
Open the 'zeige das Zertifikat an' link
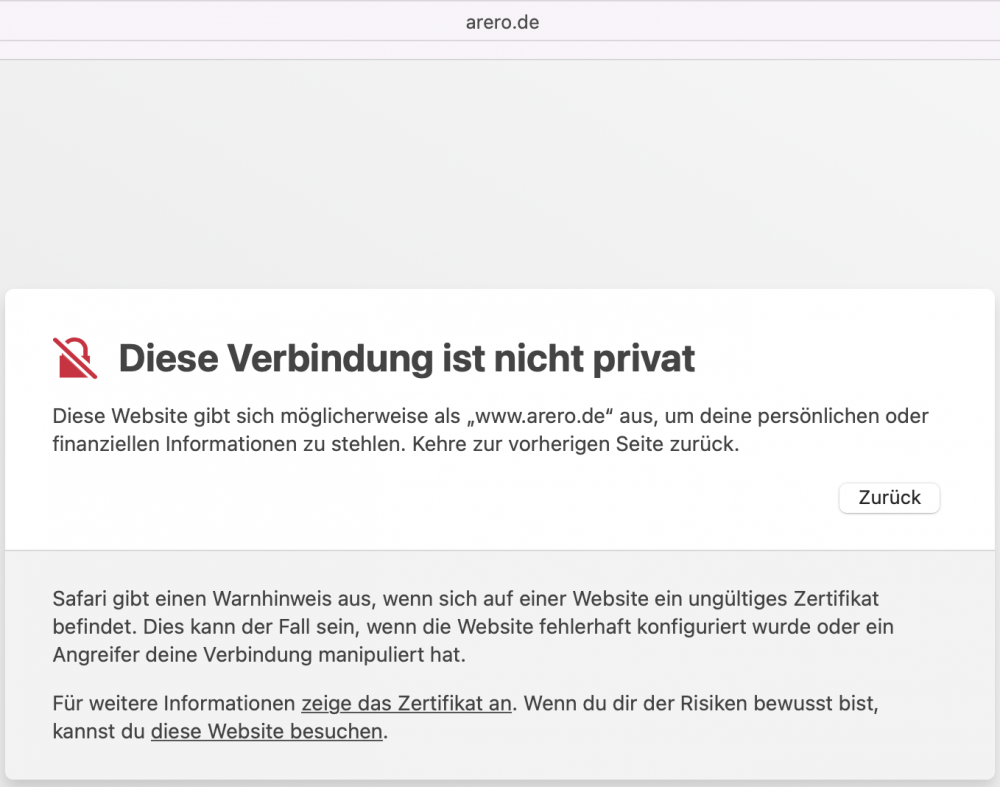[x=406, y=703]
